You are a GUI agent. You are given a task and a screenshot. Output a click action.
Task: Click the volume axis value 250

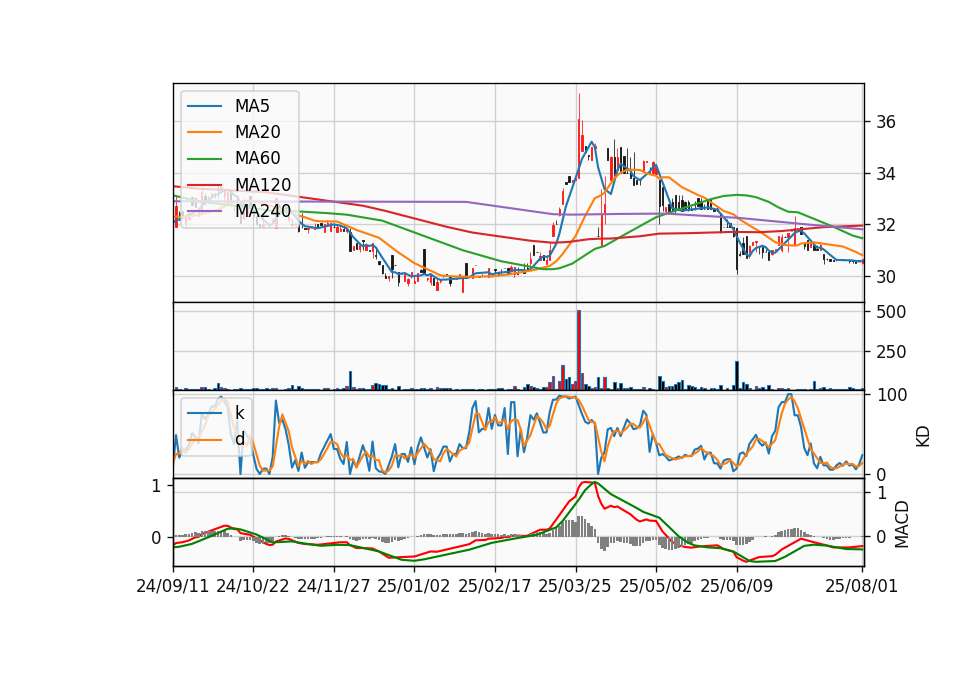click(891, 352)
